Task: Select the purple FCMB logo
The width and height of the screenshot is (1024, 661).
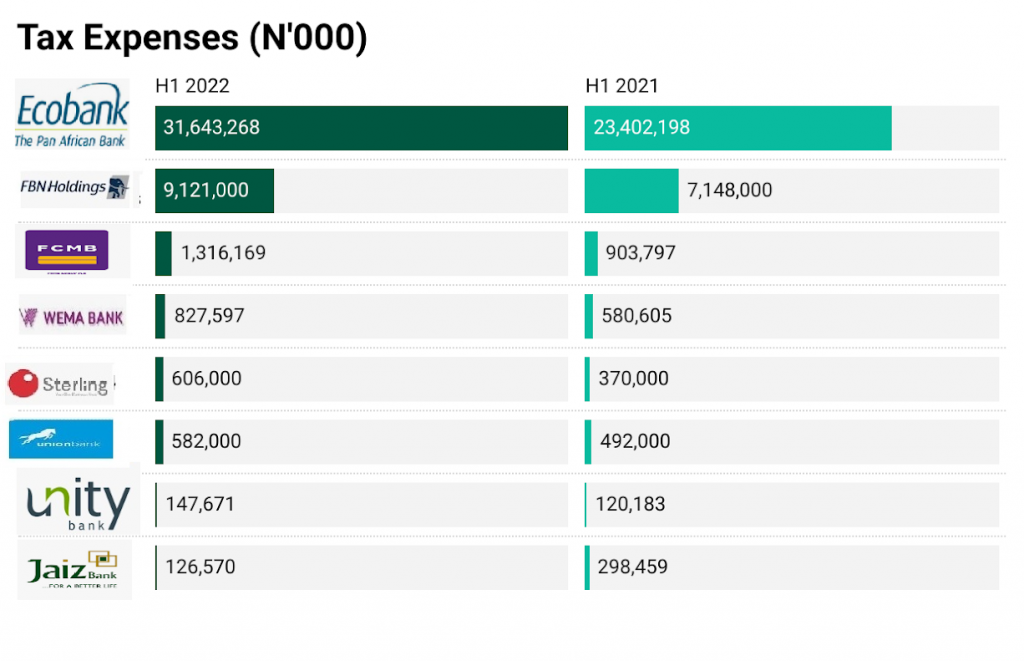Action: tap(66, 251)
